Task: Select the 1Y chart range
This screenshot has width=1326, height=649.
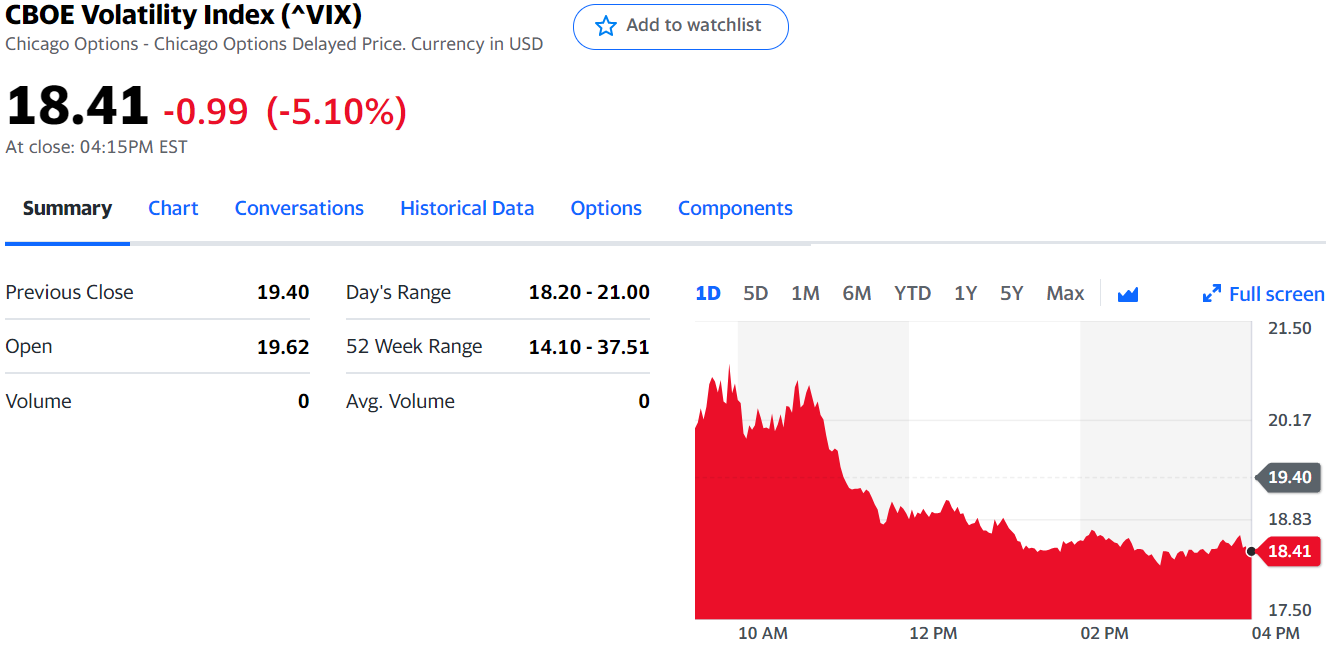Action: click(965, 293)
